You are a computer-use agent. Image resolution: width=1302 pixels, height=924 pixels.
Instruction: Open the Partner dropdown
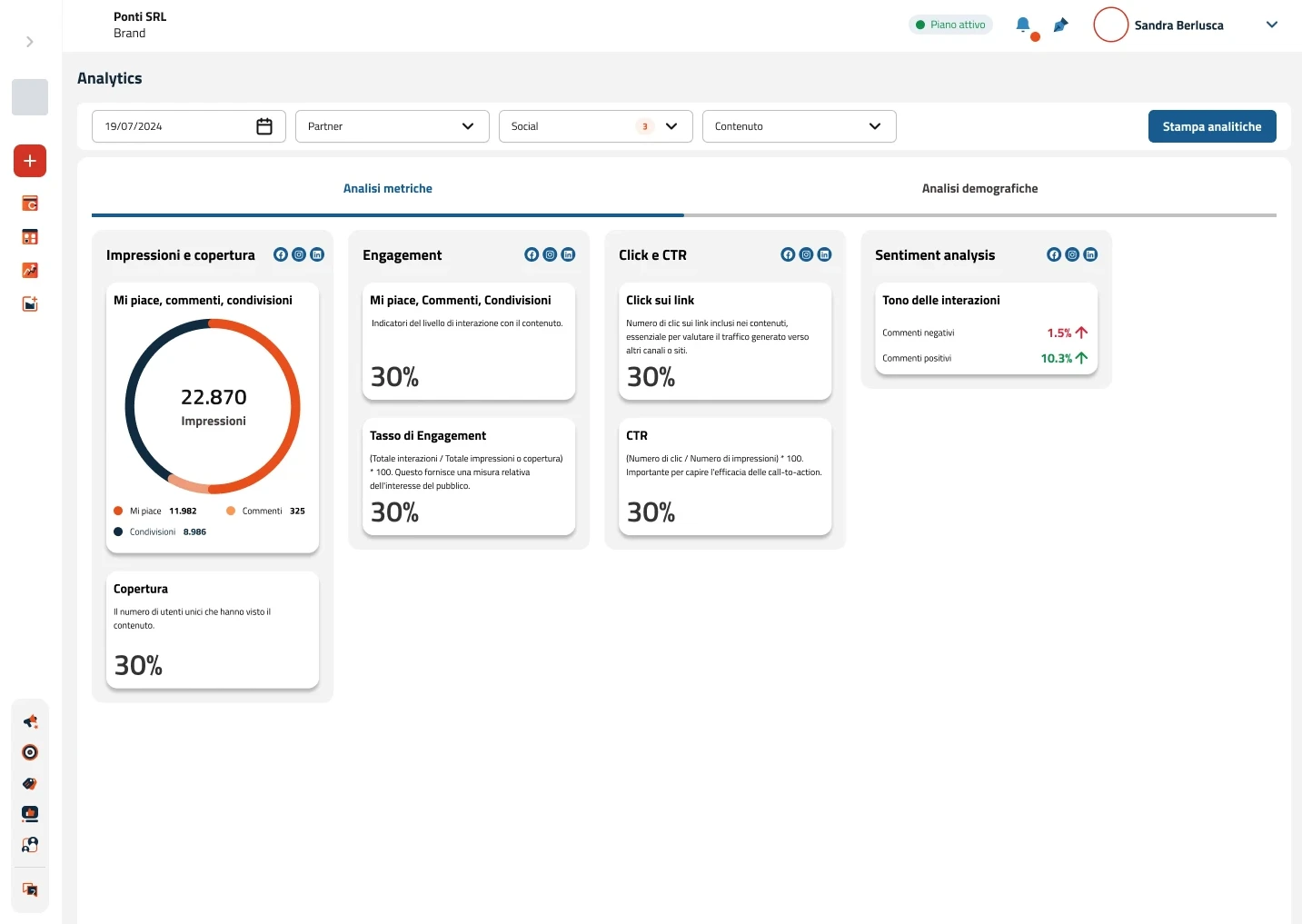coord(393,126)
